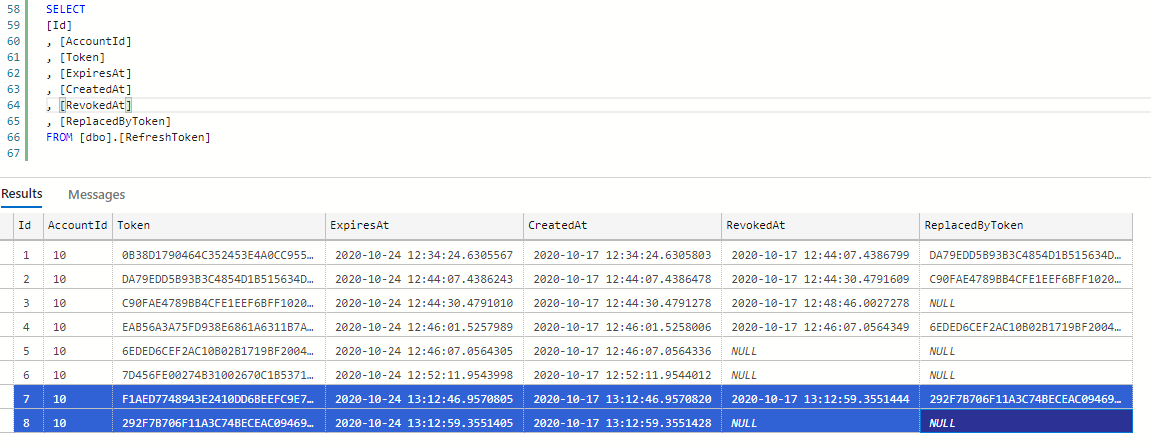The width and height of the screenshot is (1151, 446).
Task: Select the ReplacedByToken cell in row 7
Action: point(1025,399)
